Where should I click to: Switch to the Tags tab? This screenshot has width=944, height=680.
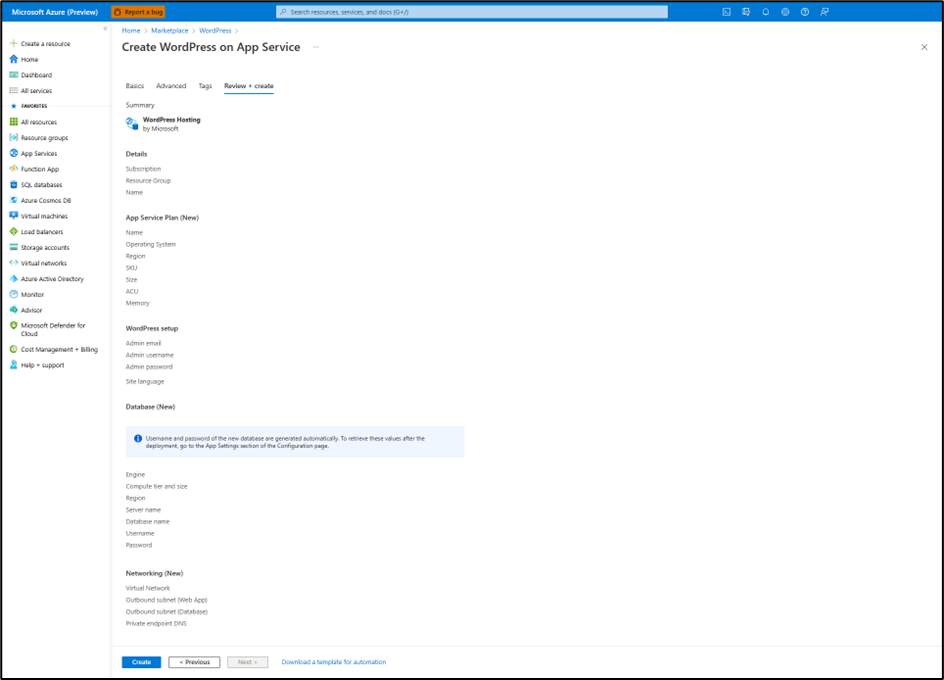(205, 86)
